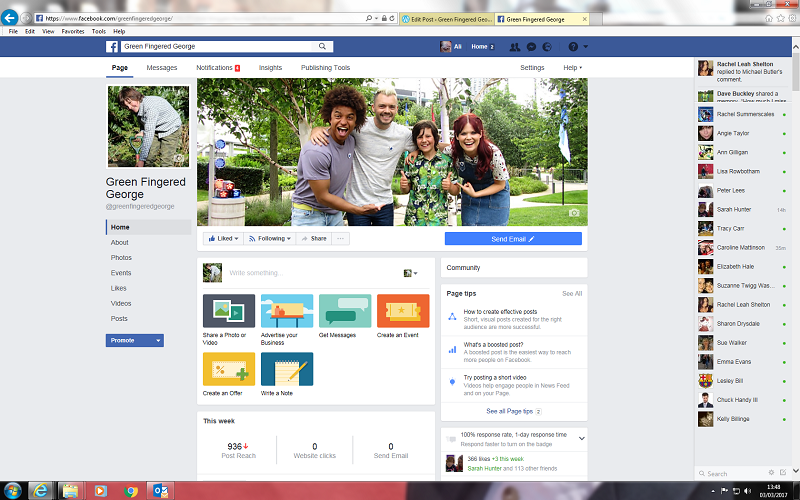
Task: Expand the Promote dropdown button
Action: 135,340
